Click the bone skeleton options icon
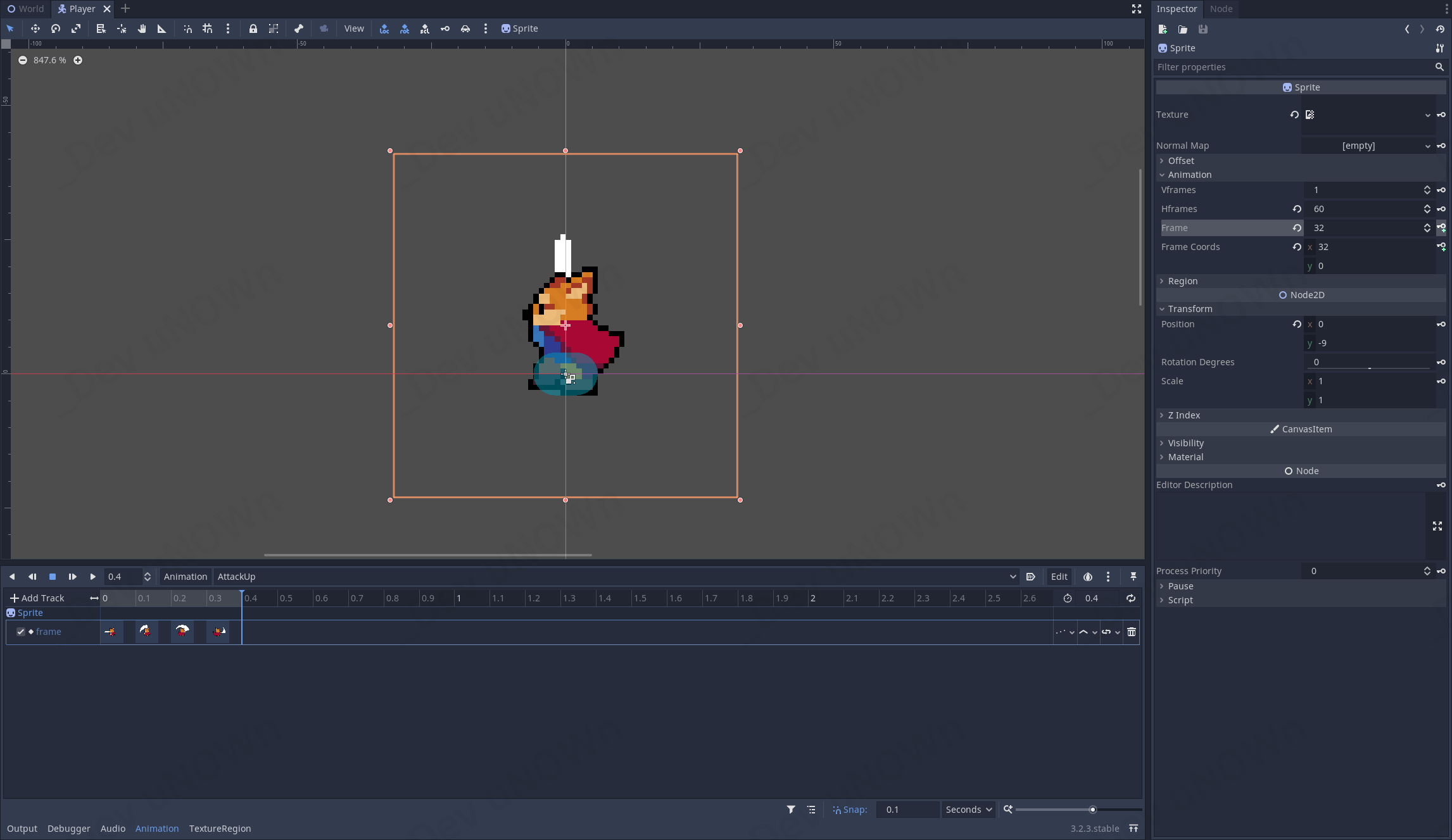 point(299,28)
